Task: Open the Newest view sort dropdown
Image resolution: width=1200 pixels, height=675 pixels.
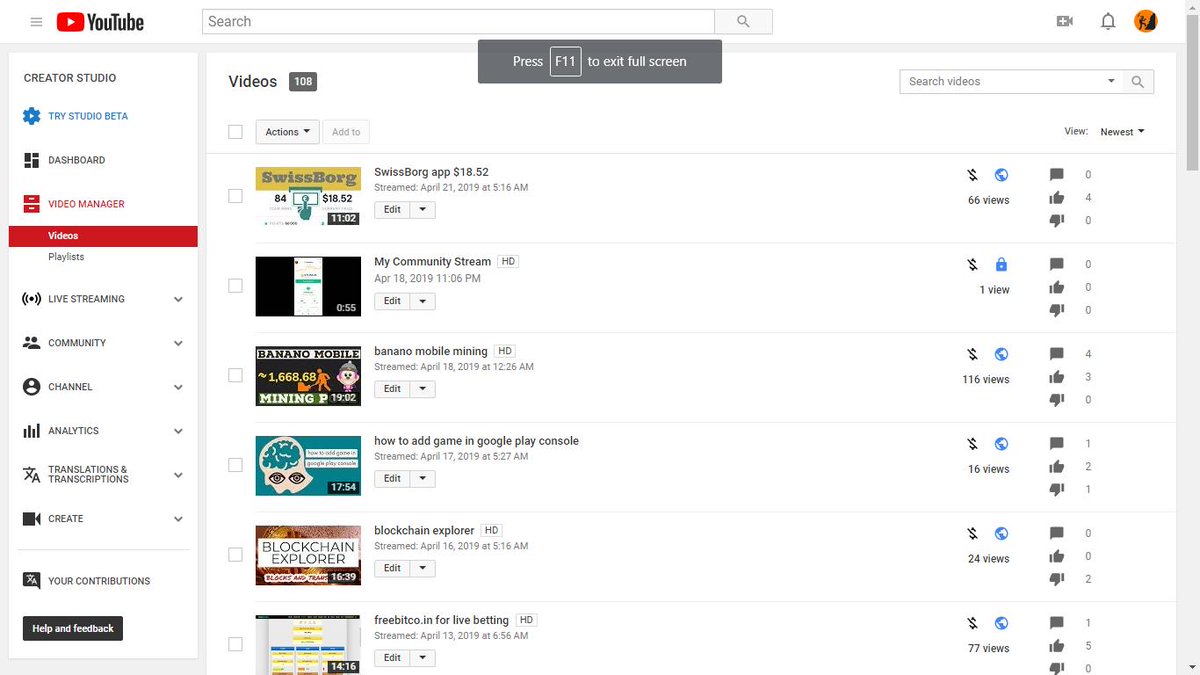Action: click(x=1122, y=132)
